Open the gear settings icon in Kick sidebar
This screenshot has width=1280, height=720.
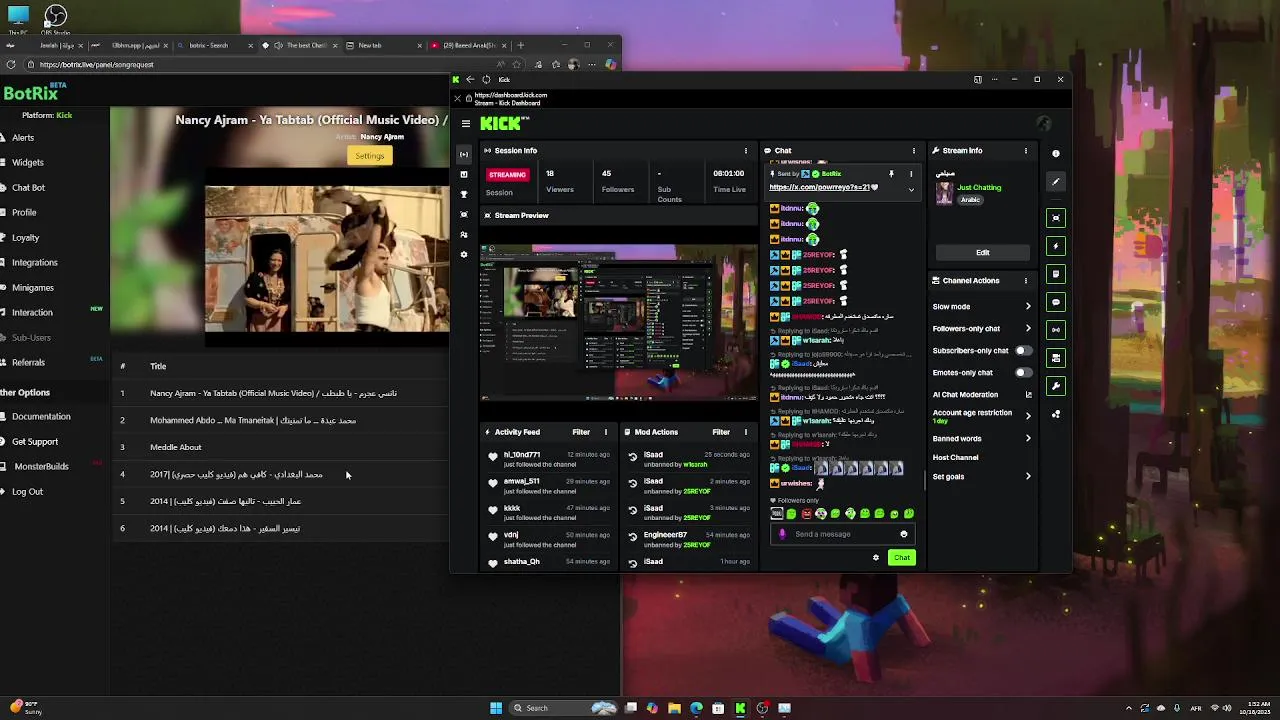[463, 254]
